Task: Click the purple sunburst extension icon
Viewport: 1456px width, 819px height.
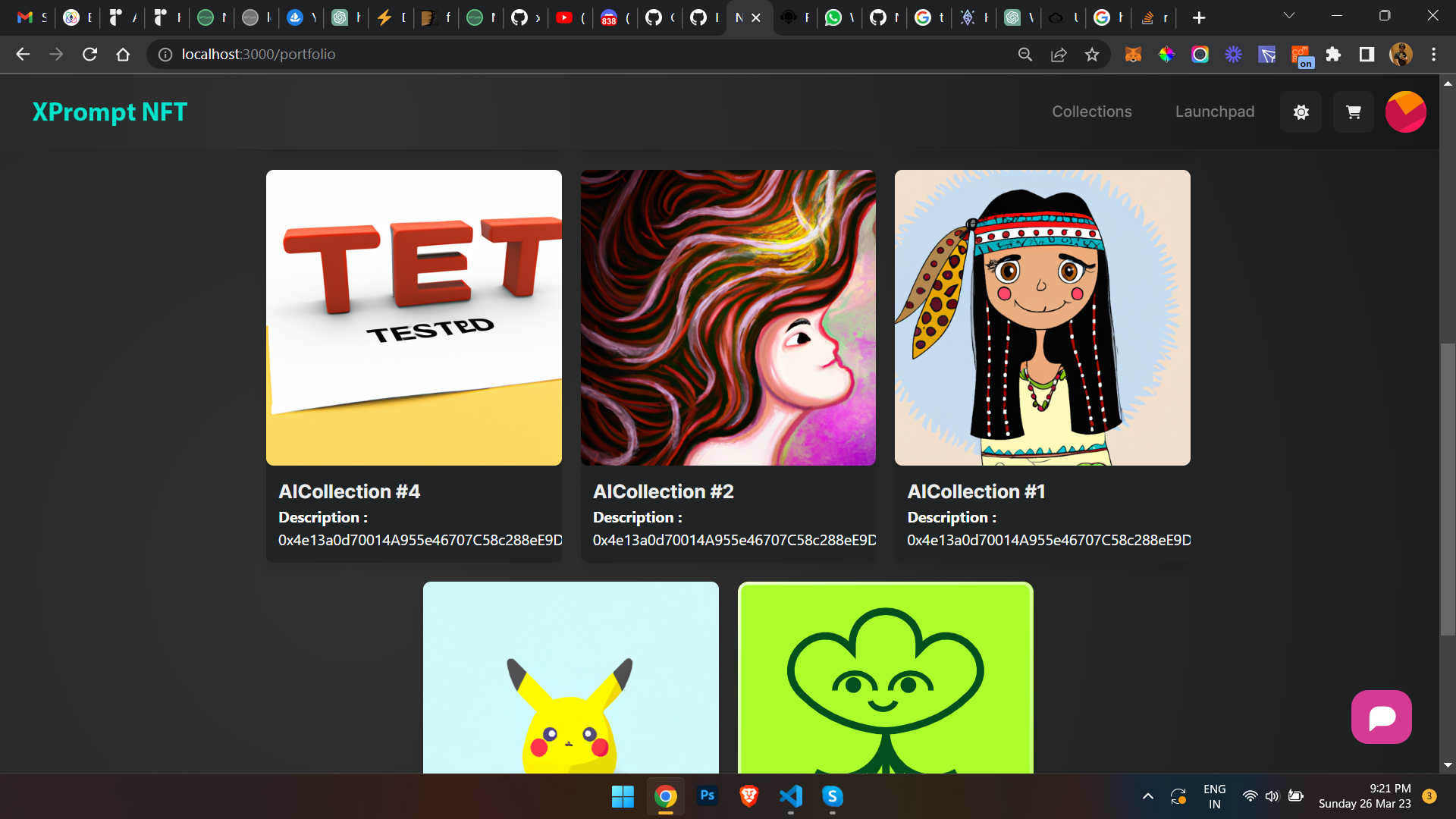Action: (x=1233, y=55)
